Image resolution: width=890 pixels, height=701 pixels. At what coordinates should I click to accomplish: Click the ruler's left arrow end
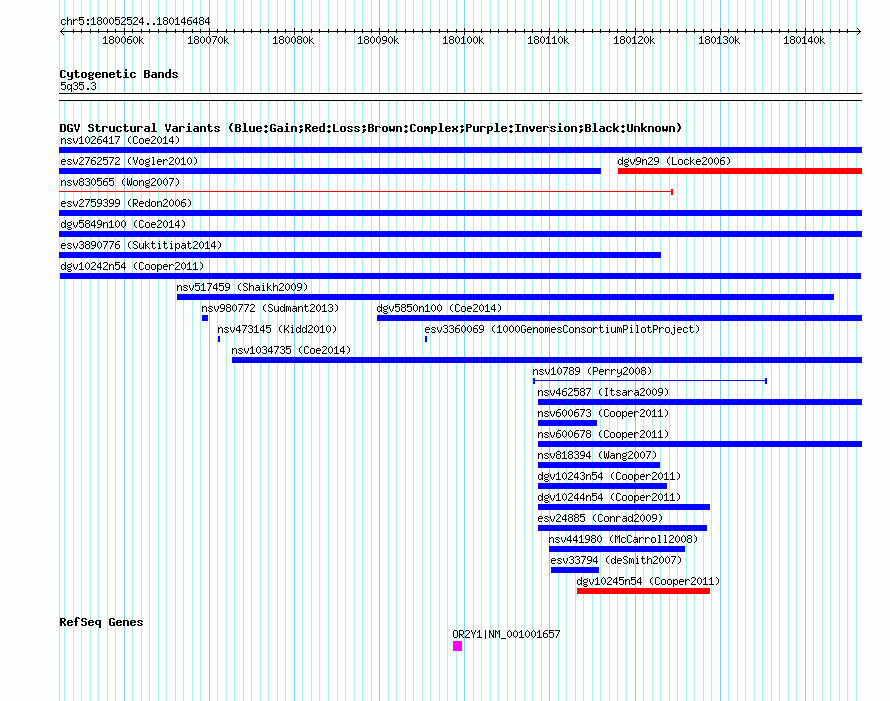pos(62,31)
